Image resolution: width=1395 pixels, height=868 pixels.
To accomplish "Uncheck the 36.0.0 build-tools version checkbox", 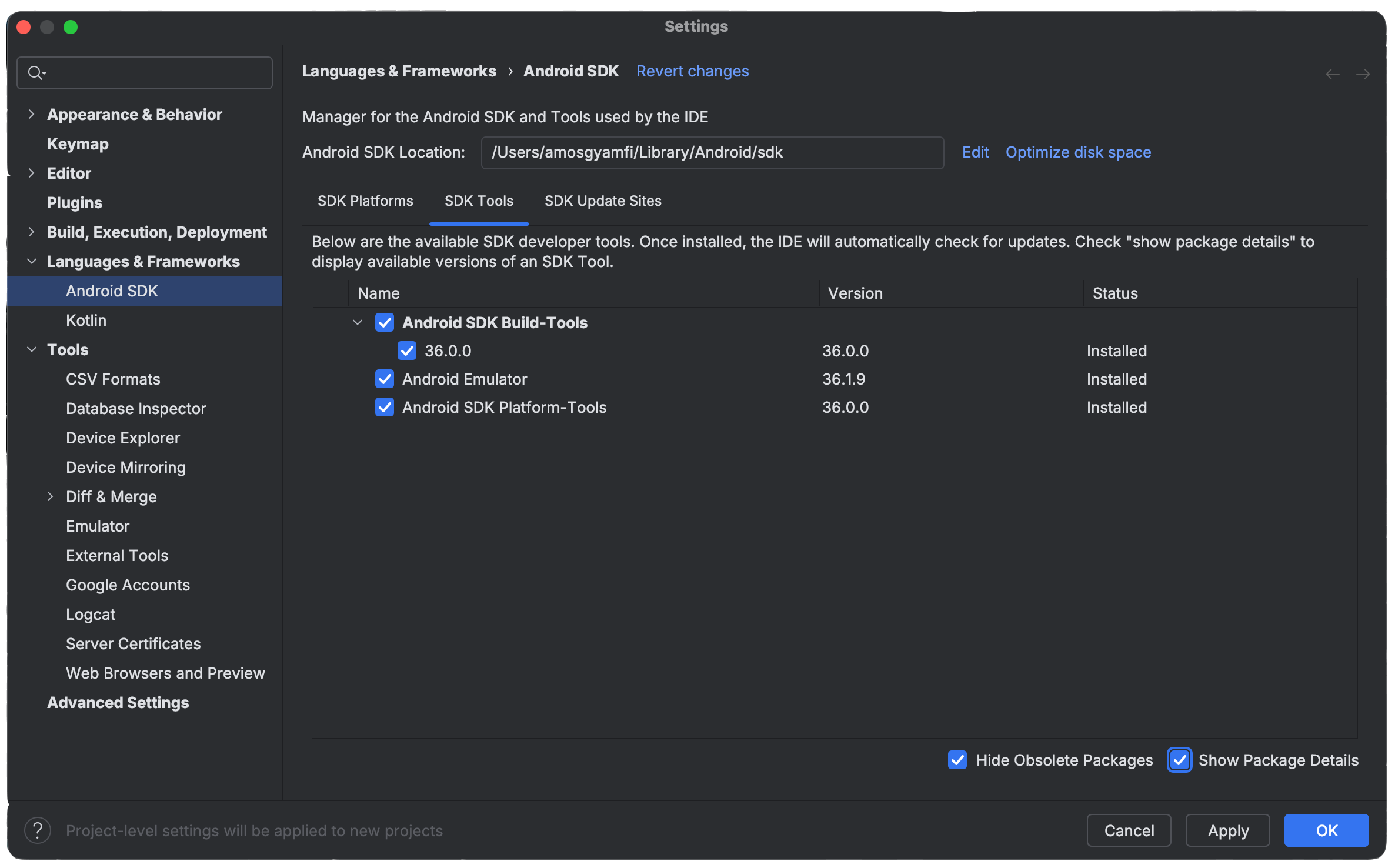I will (407, 350).
